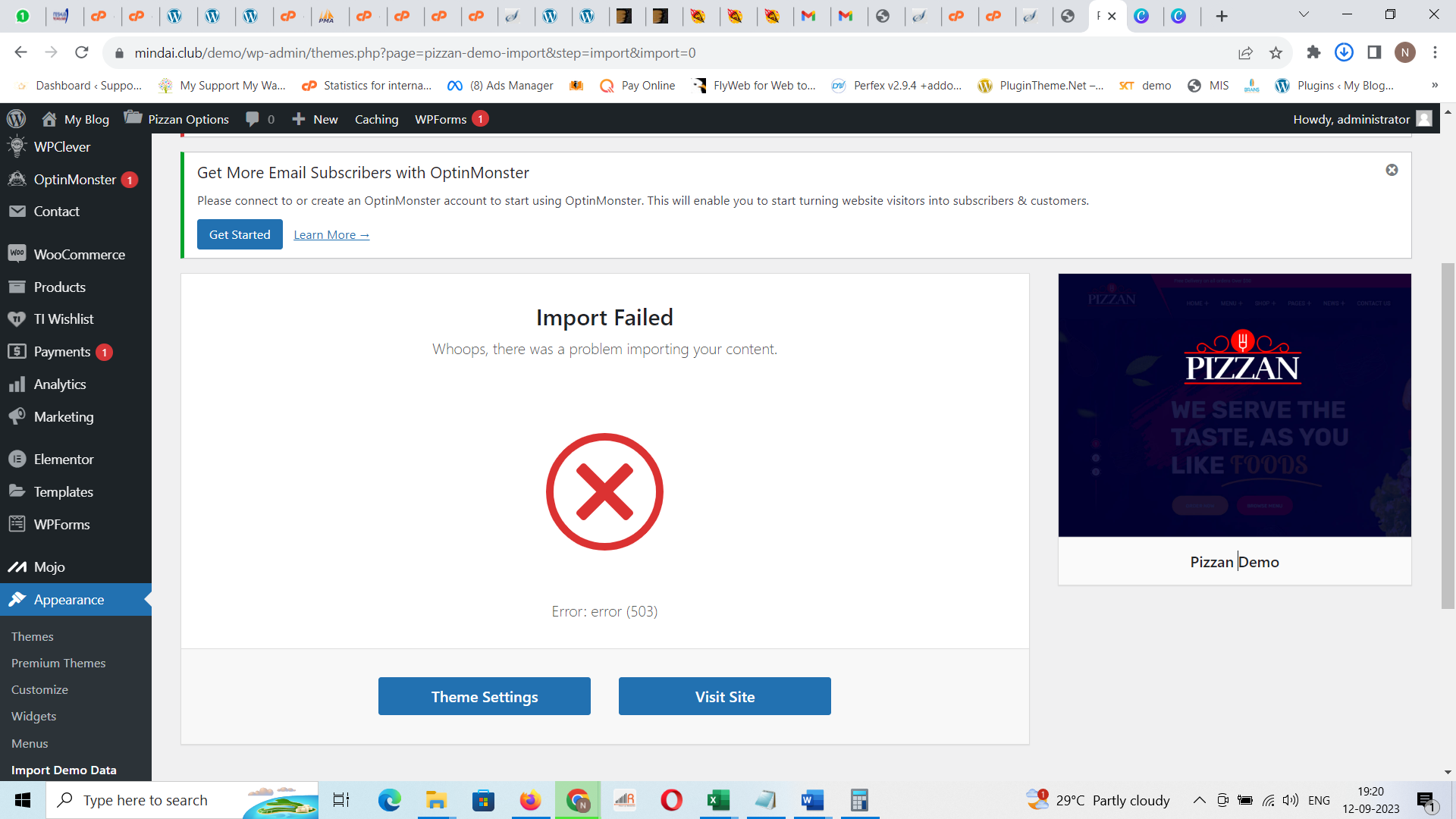Click the browser back arrow
Image resolution: width=1456 pixels, height=819 pixels.
[x=20, y=52]
